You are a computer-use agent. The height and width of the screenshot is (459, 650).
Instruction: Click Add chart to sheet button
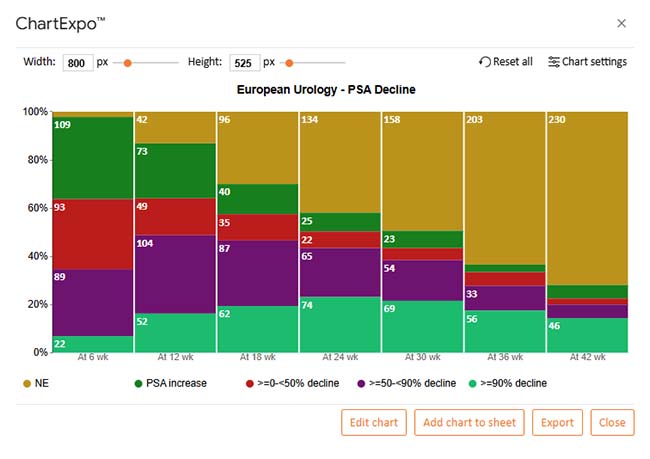(469, 422)
